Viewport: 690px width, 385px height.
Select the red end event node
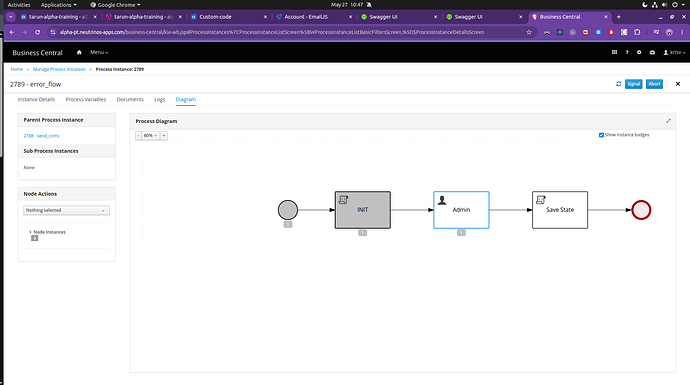click(641, 210)
